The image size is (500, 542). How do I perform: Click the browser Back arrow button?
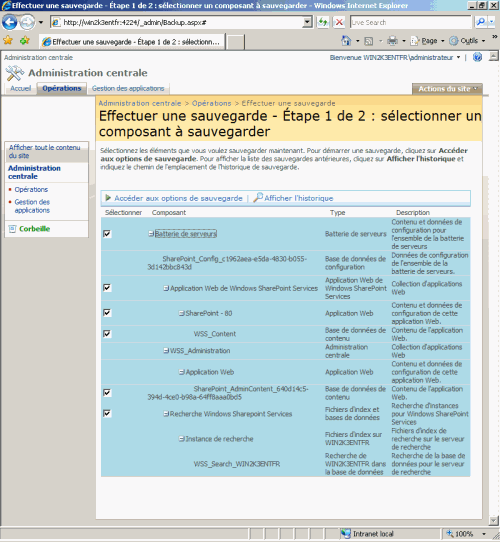[x=9, y=22]
